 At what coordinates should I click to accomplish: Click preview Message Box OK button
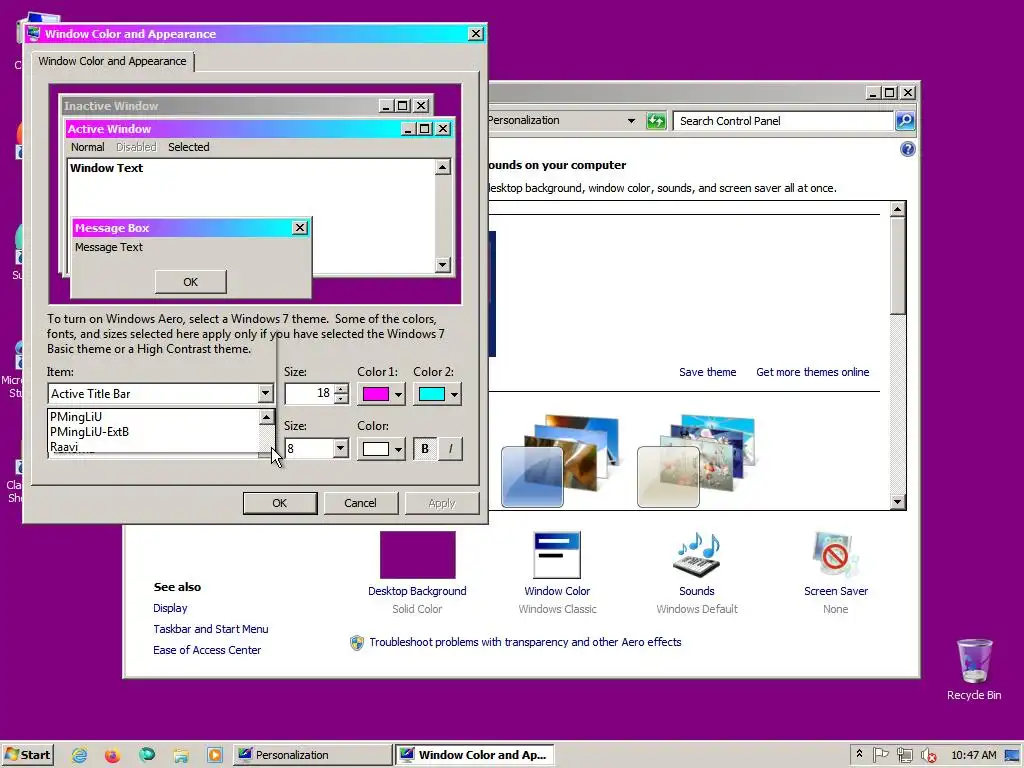tap(191, 282)
